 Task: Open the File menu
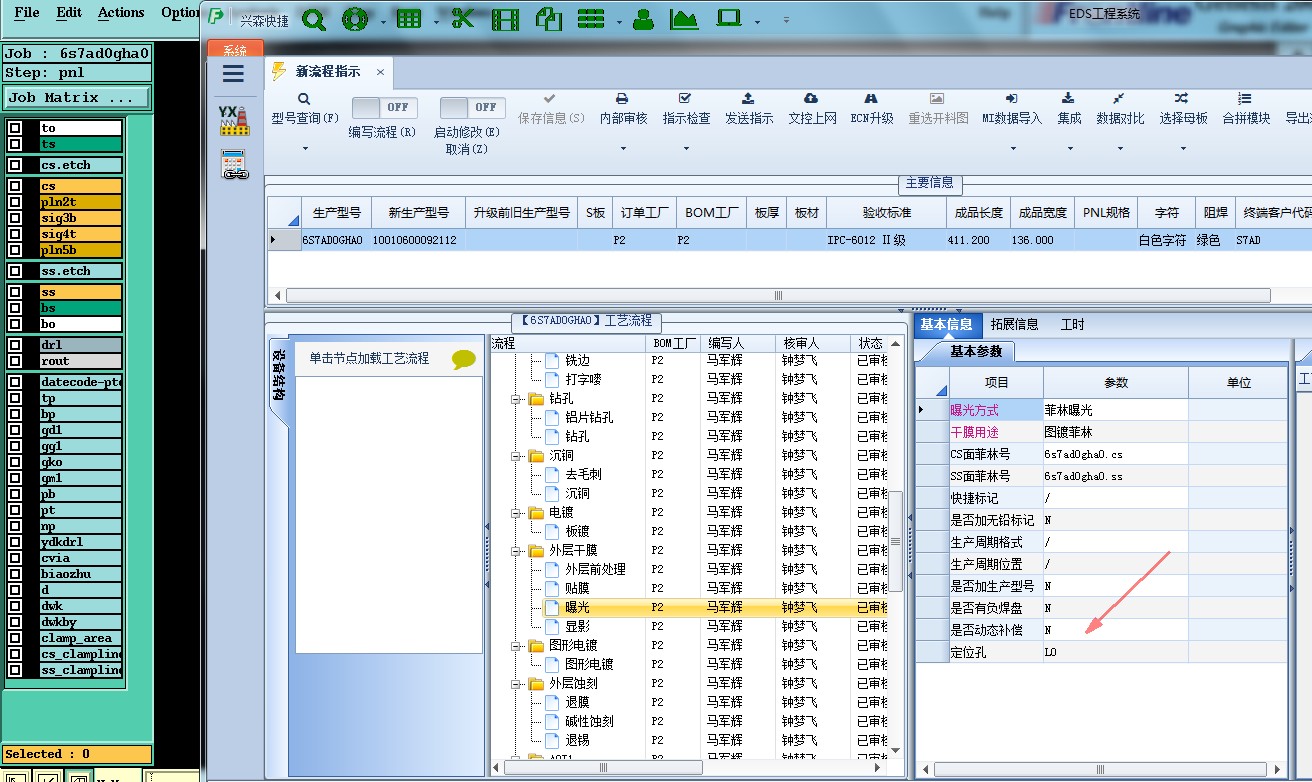click(x=27, y=13)
